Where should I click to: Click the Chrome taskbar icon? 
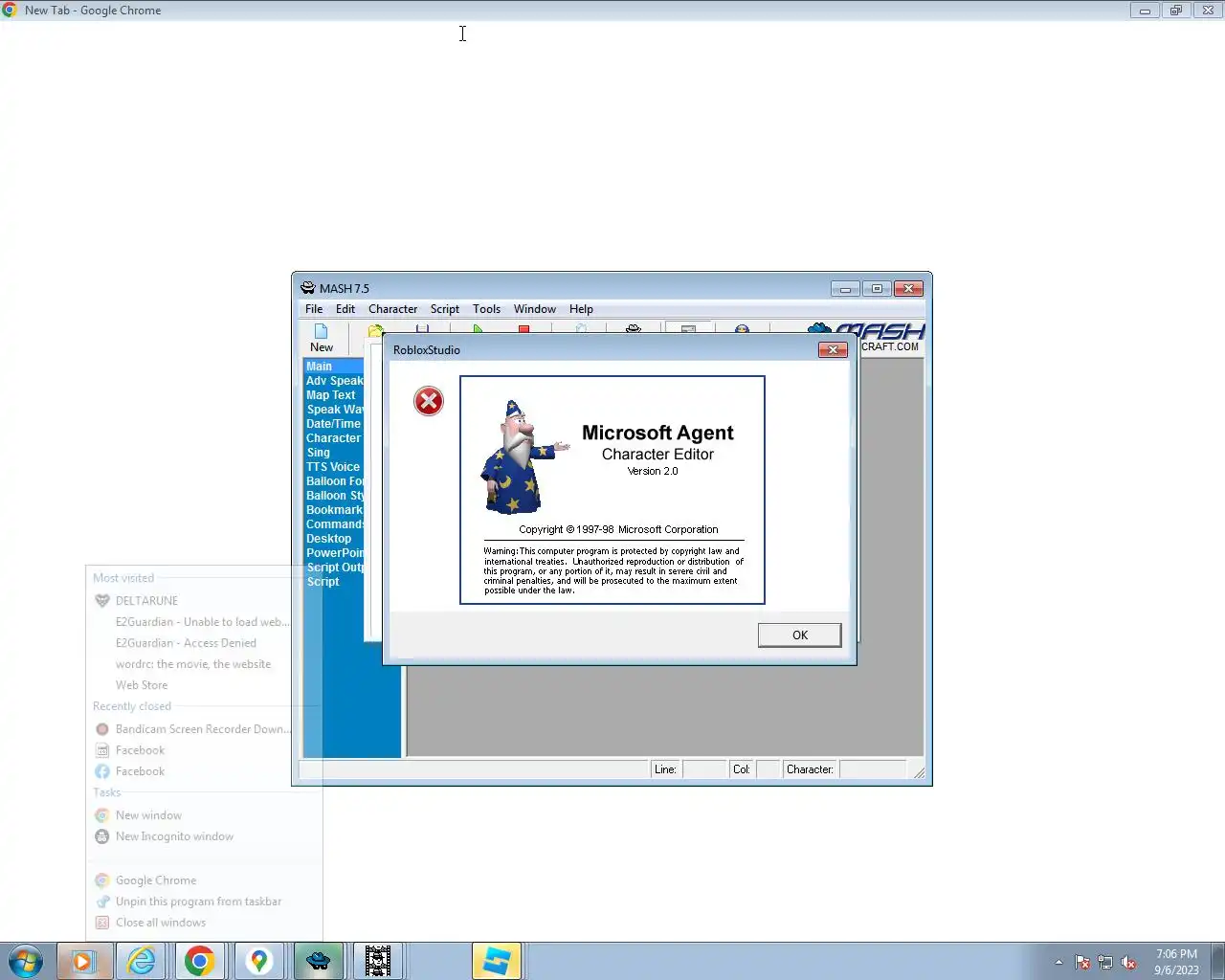200,961
